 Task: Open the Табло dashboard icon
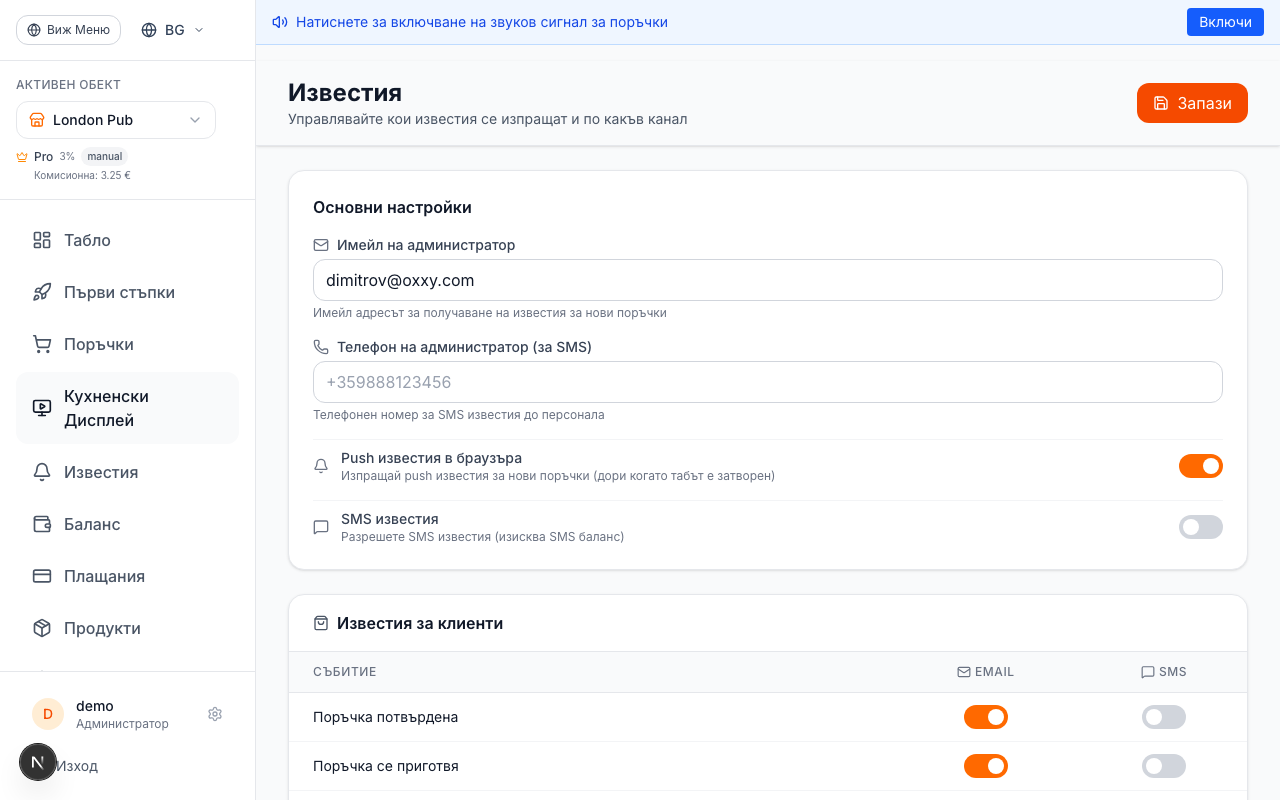41,240
